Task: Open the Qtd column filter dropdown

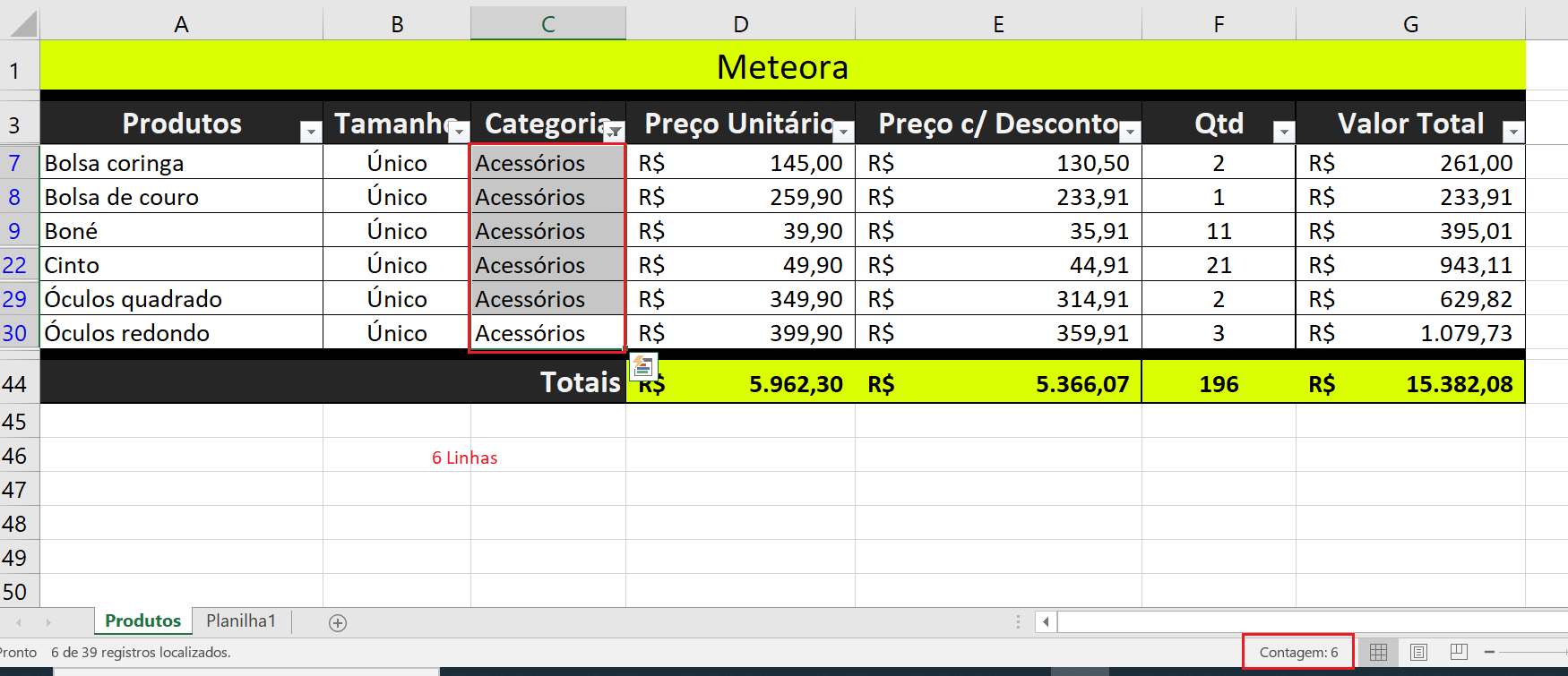Action: coord(1284,133)
